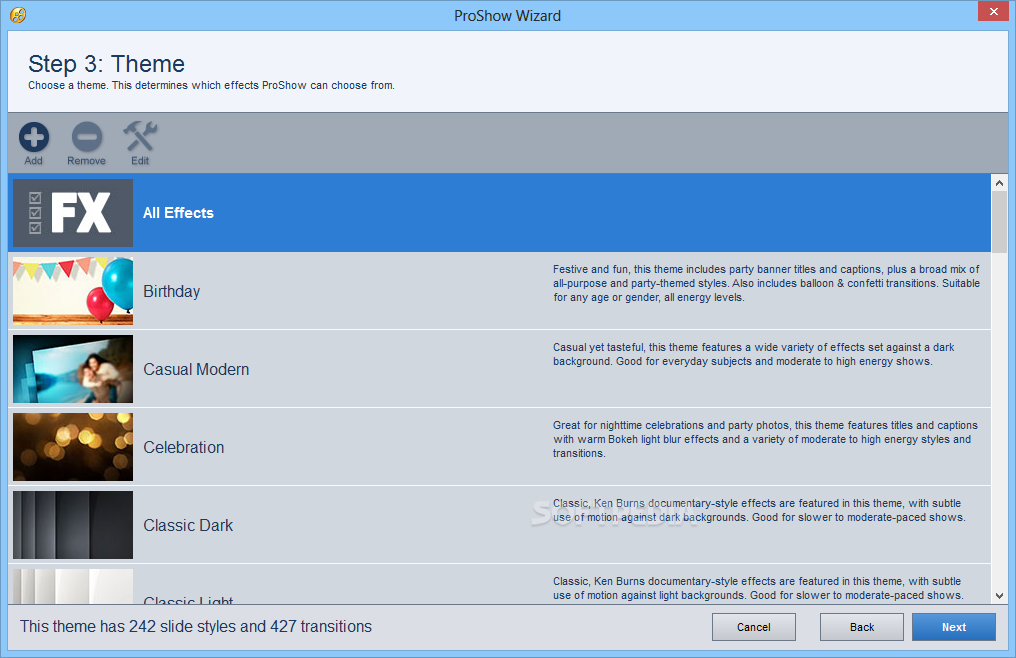Click the Step 3: Theme heading
The width and height of the screenshot is (1016, 658).
(x=106, y=64)
